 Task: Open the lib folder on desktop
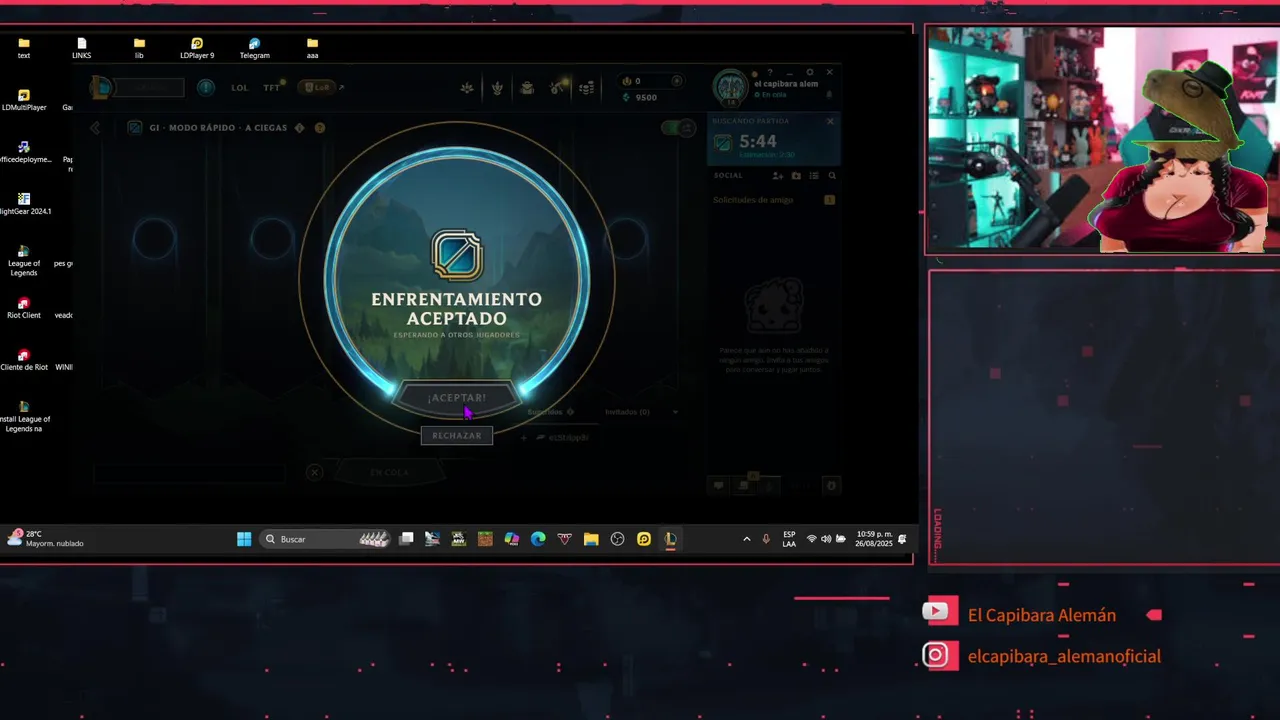point(139,48)
